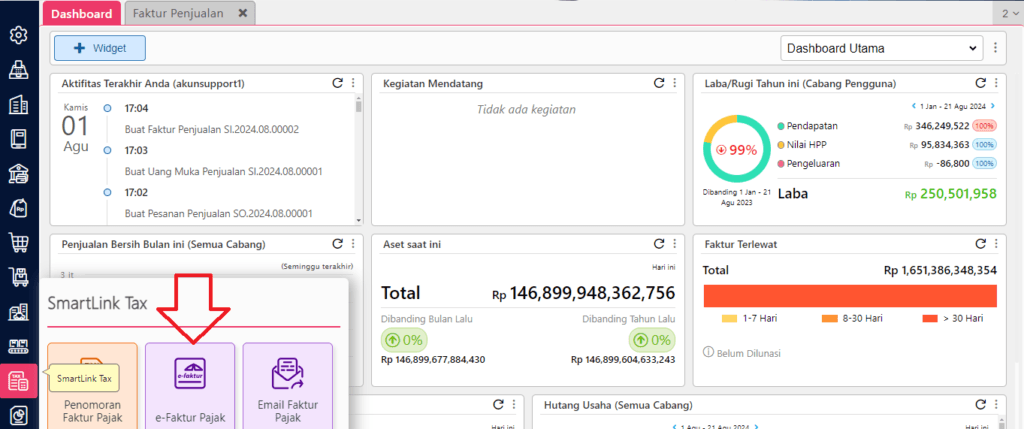Open the three-dot menu beside Dashboard Utama
The width and height of the screenshot is (1024, 429).
coord(996,48)
